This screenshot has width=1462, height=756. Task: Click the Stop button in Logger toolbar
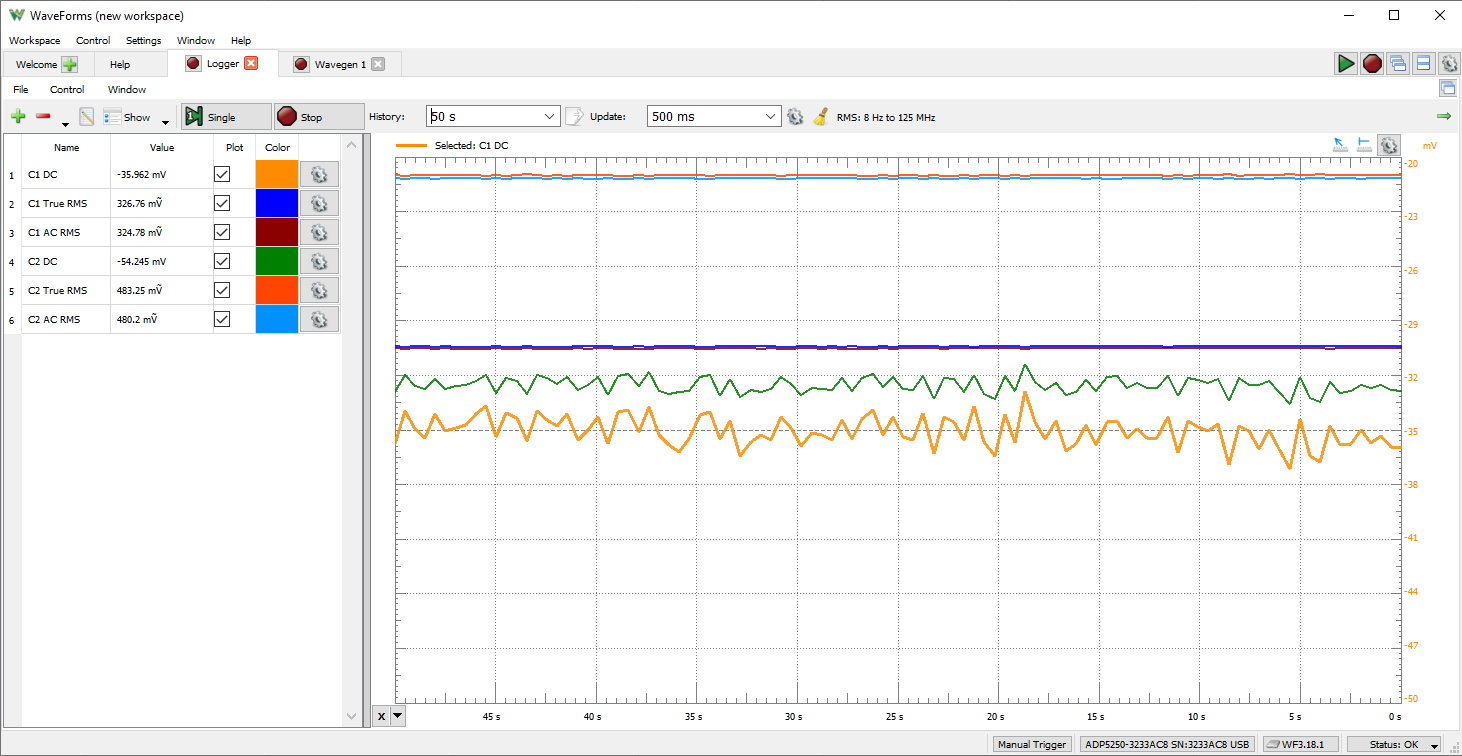coord(319,117)
